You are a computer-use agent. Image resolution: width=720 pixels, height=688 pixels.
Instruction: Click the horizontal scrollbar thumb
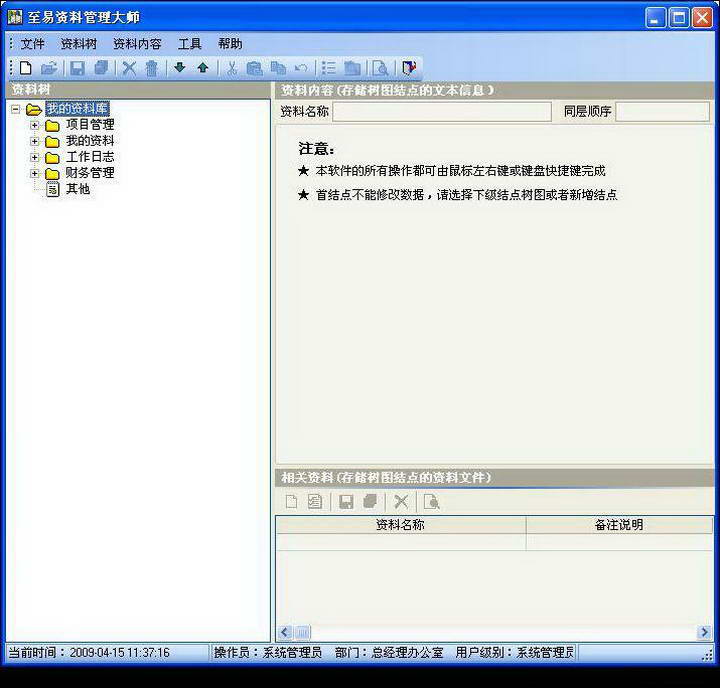302,632
